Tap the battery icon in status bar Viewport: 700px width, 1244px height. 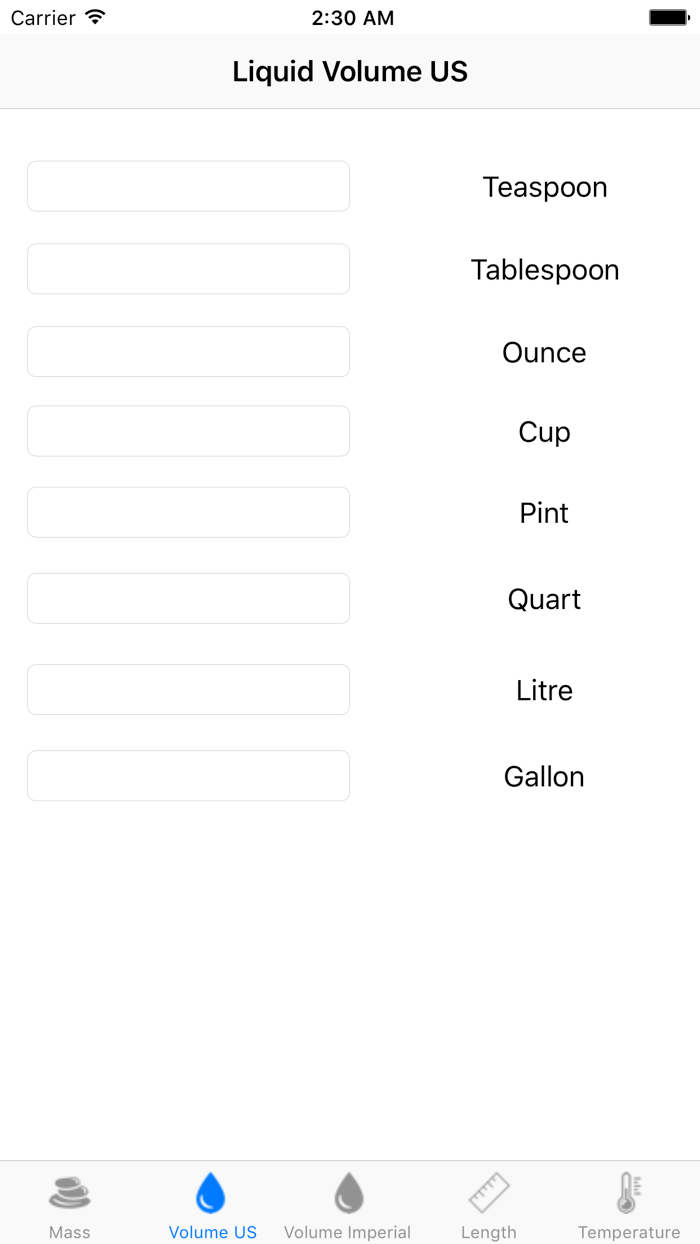click(x=669, y=18)
